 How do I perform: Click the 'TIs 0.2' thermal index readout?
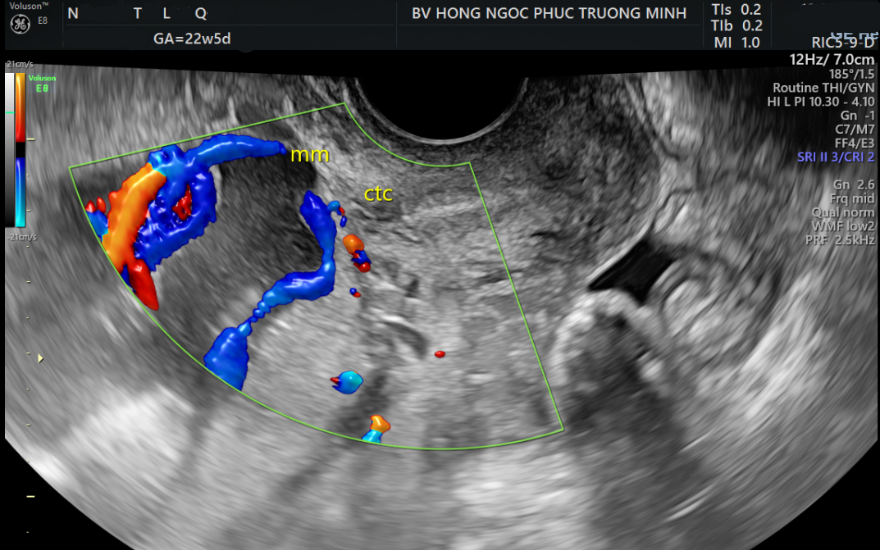[736, 9]
